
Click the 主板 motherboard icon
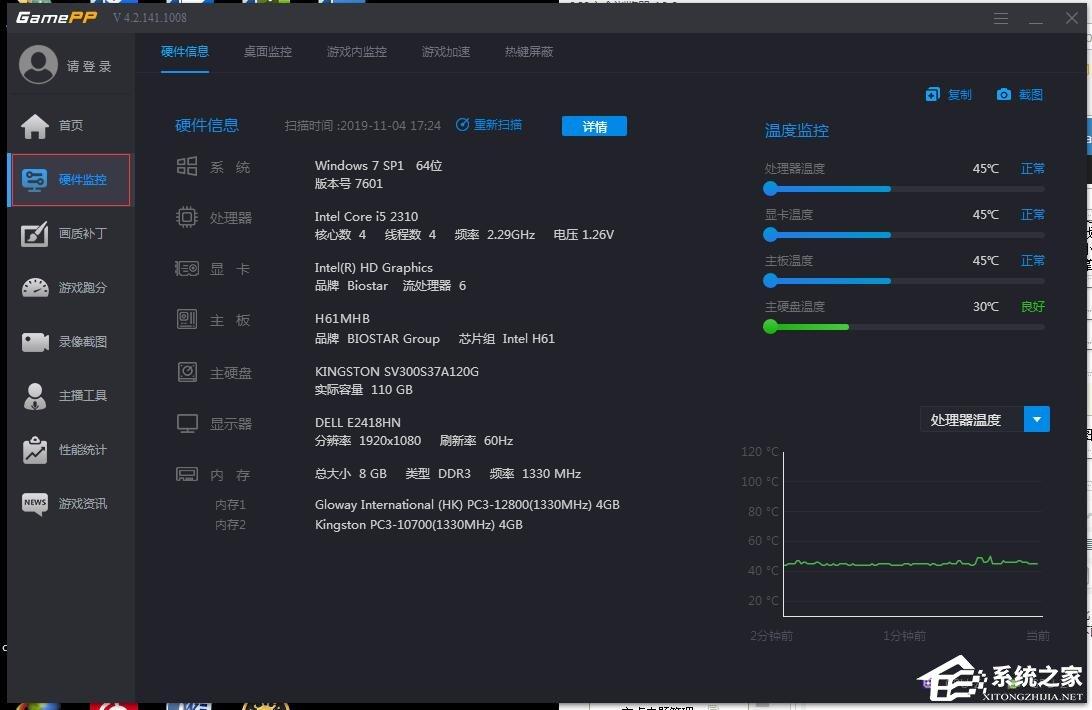187,319
